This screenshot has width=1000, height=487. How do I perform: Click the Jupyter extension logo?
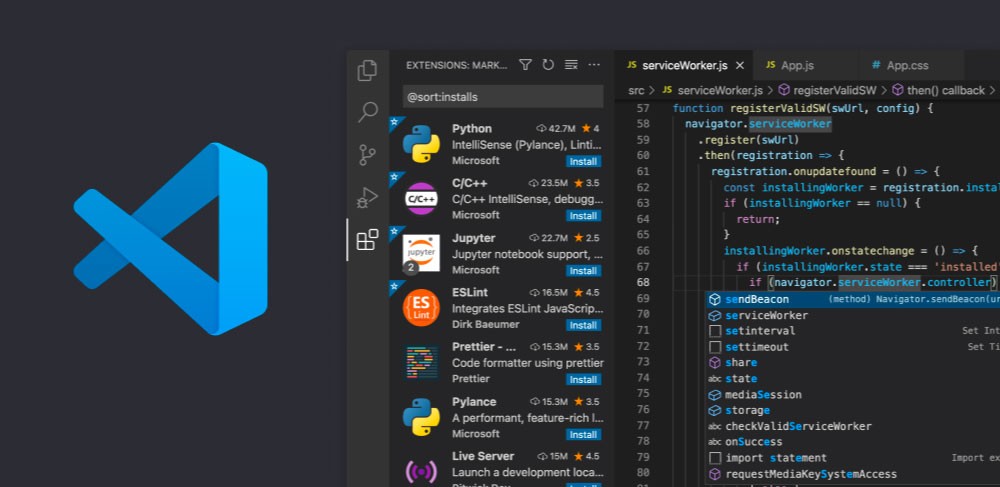click(421, 253)
